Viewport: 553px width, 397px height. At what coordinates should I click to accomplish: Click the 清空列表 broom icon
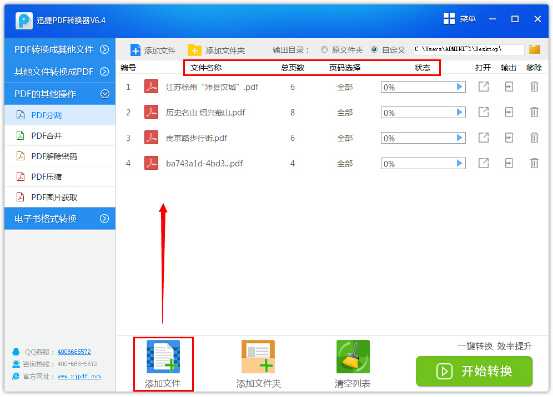tap(353, 356)
